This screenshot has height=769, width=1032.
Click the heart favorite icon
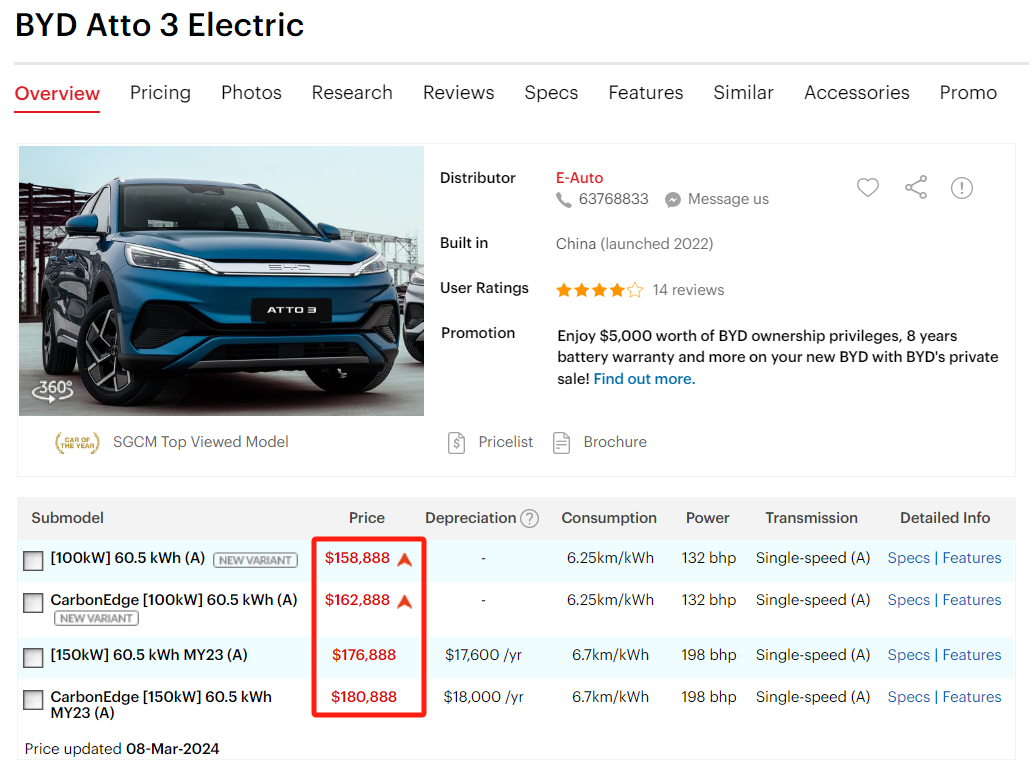(867, 187)
